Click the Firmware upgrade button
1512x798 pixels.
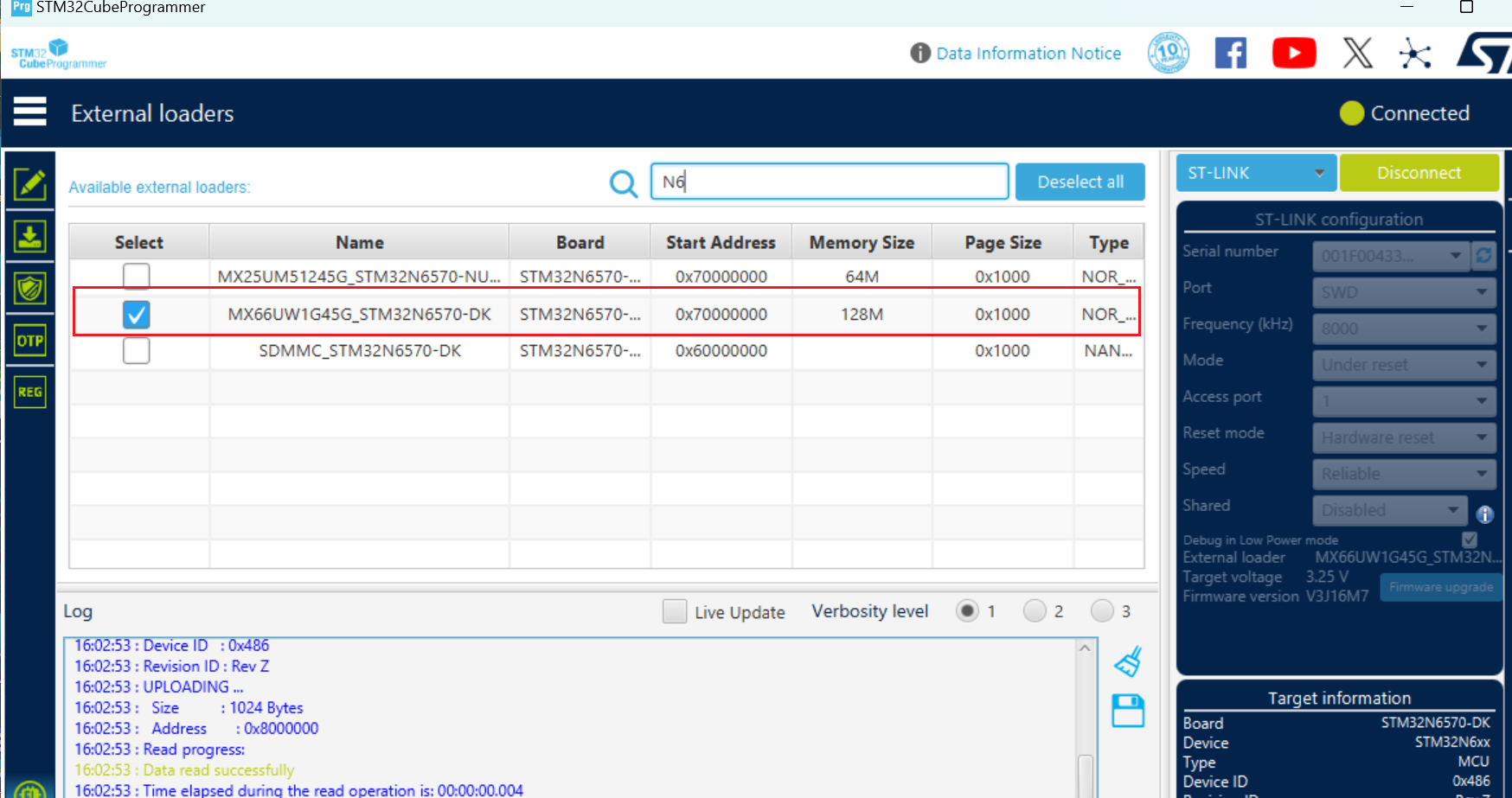tap(1440, 587)
